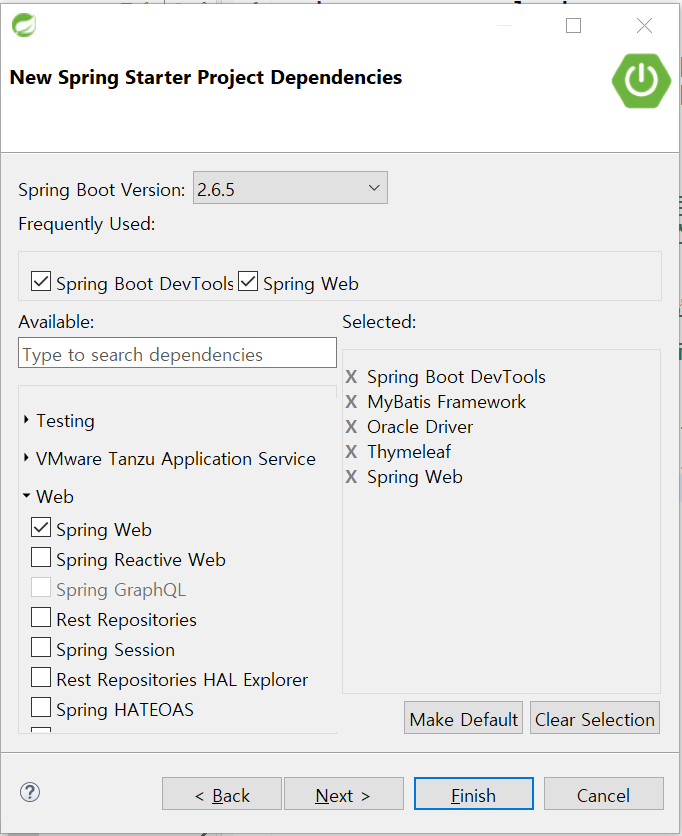Click Finish to create the project

[x=474, y=794]
